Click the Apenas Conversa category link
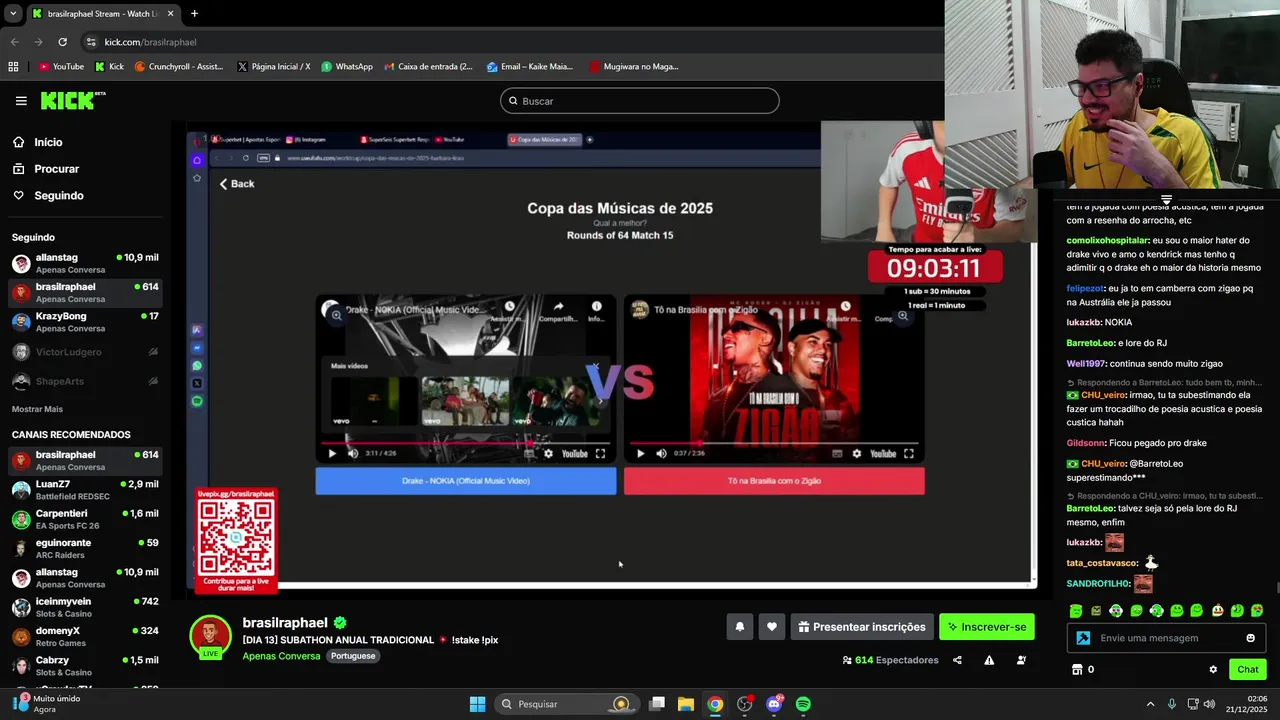Viewport: 1280px width, 720px height. tap(281, 656)
